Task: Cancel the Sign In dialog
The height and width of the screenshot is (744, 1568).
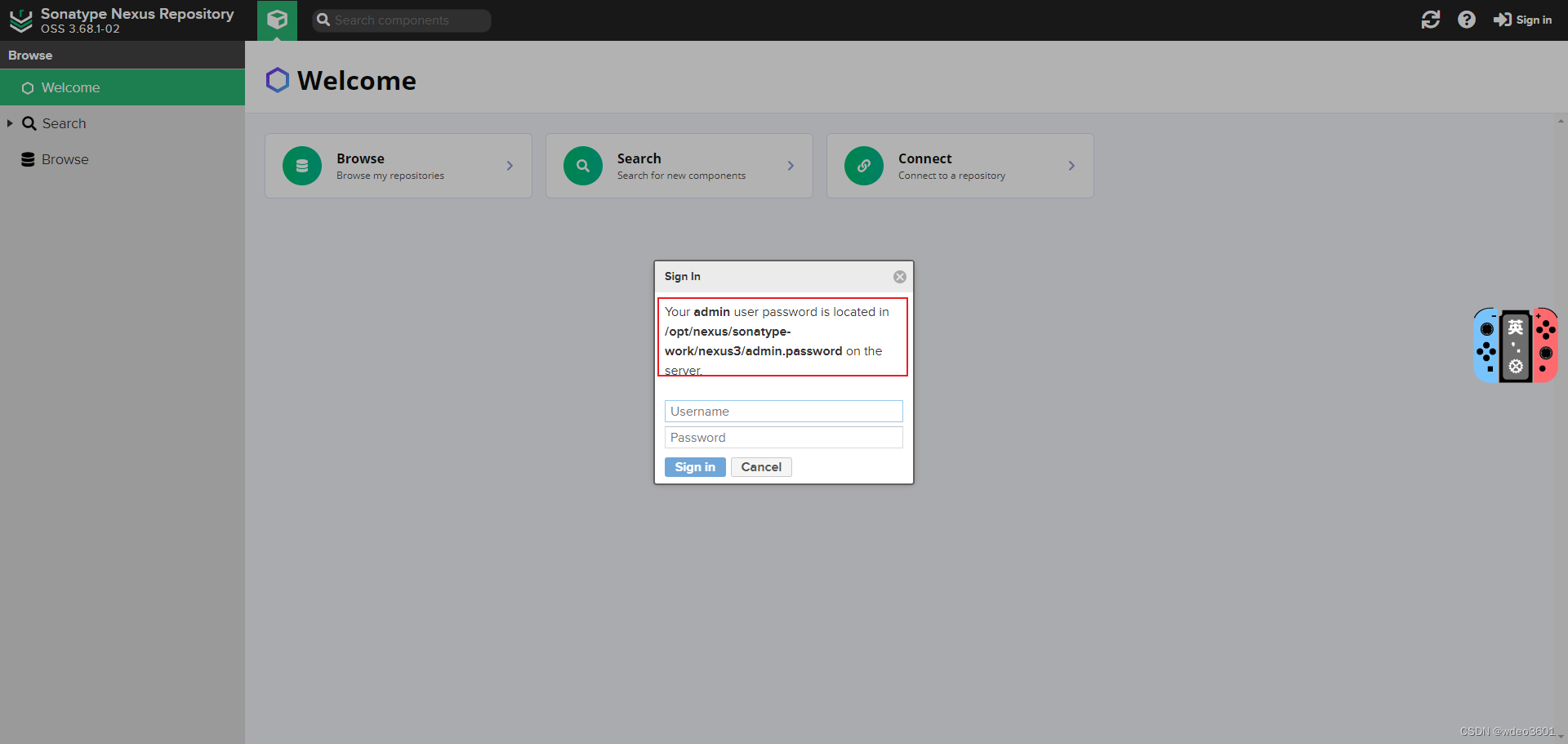Action: (x=761, y=466)
